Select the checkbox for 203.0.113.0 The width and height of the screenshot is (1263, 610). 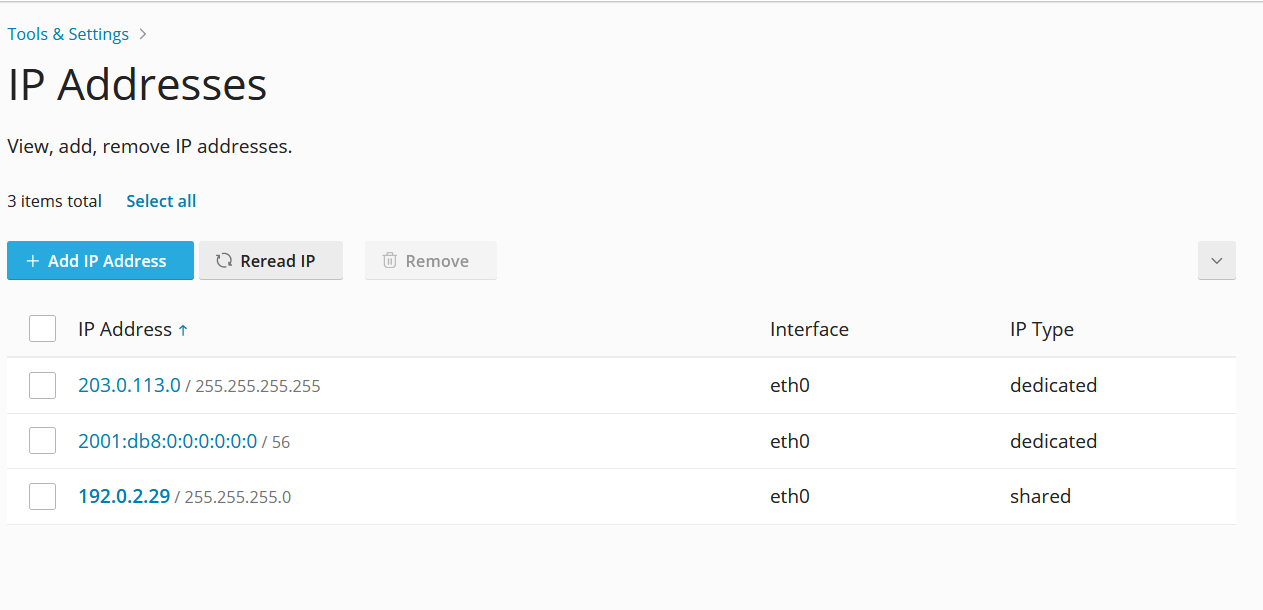click(42, 384)
